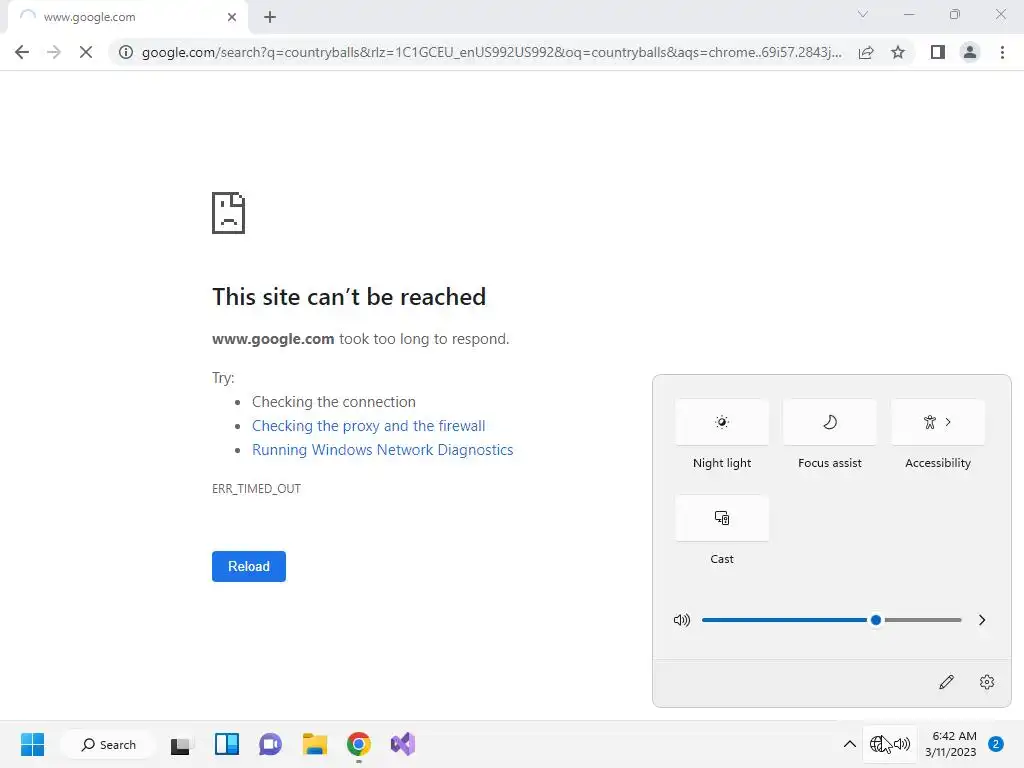Switch to Chrome taskbar icon

tap(359, 744)
